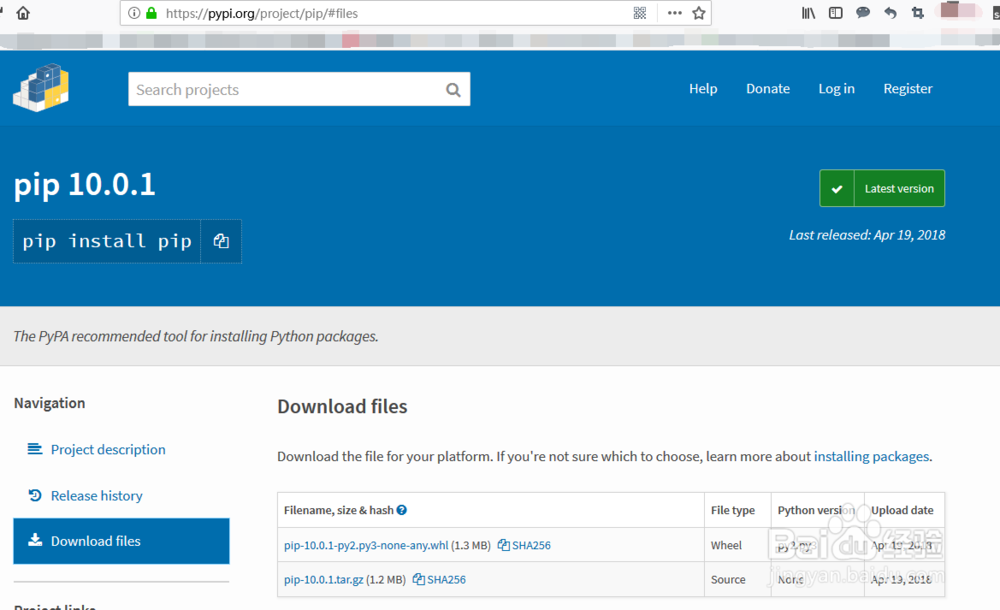Open the QR code icon in address bar
Image resolution: width=1000 pixels, height=610 pixels.
coord(640,13)
